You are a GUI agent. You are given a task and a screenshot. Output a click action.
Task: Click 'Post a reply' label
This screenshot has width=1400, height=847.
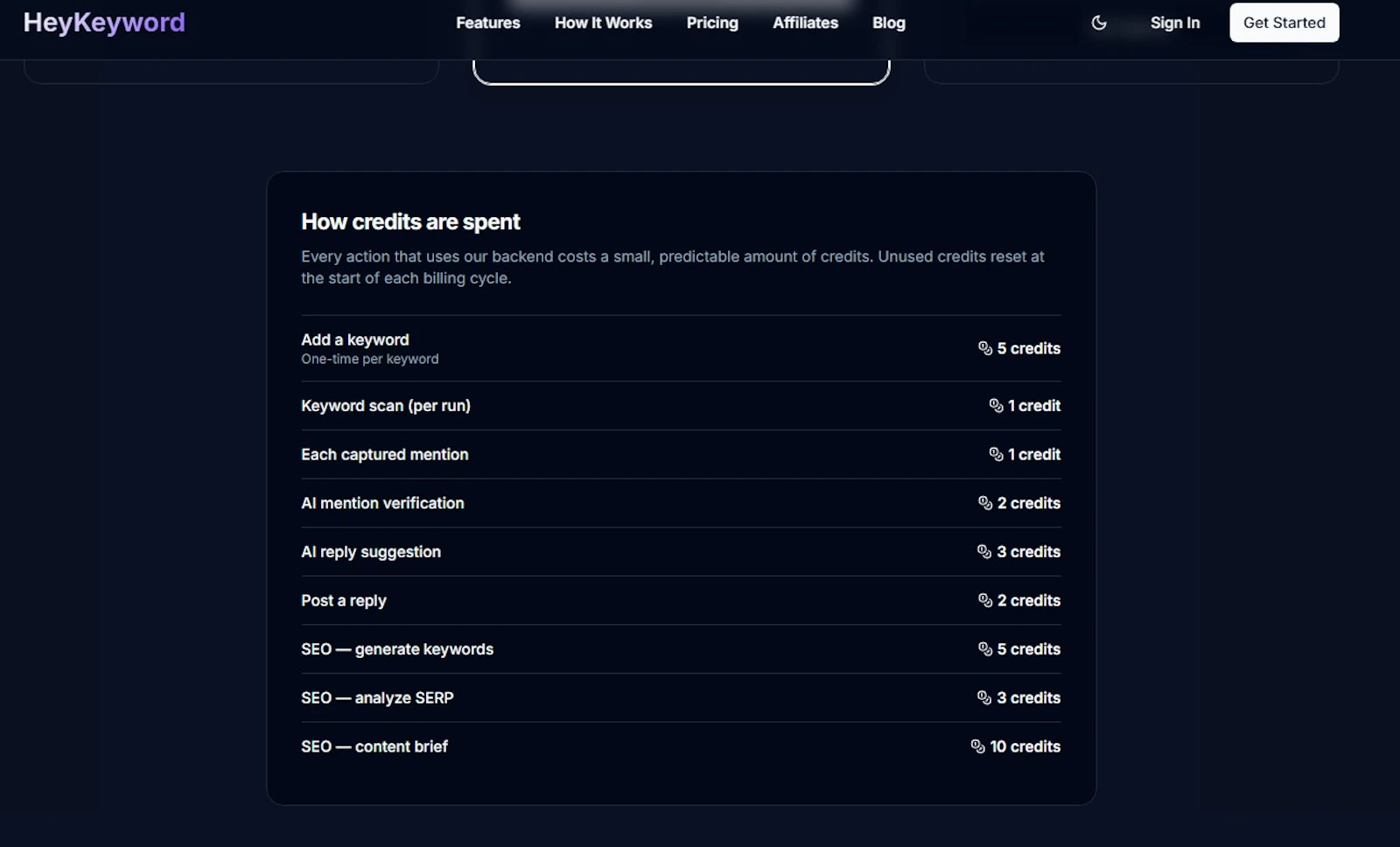tap(344, 600)
